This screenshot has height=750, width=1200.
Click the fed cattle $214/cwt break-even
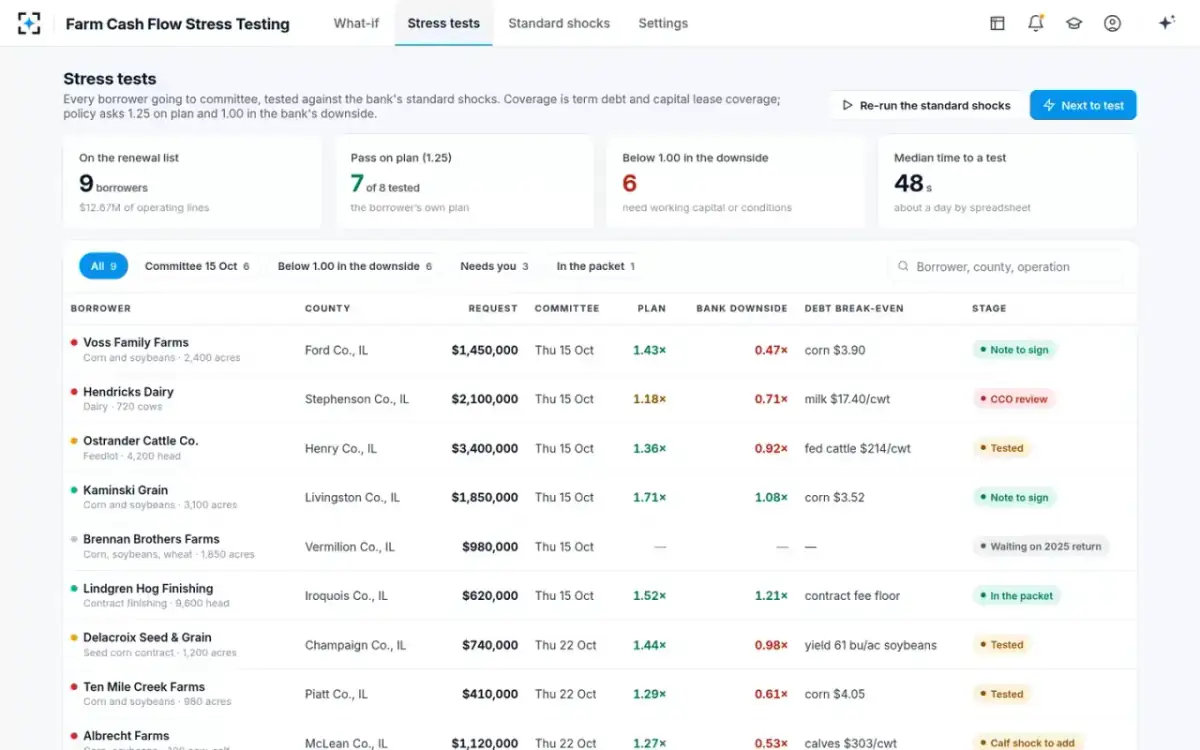(858, 448)
